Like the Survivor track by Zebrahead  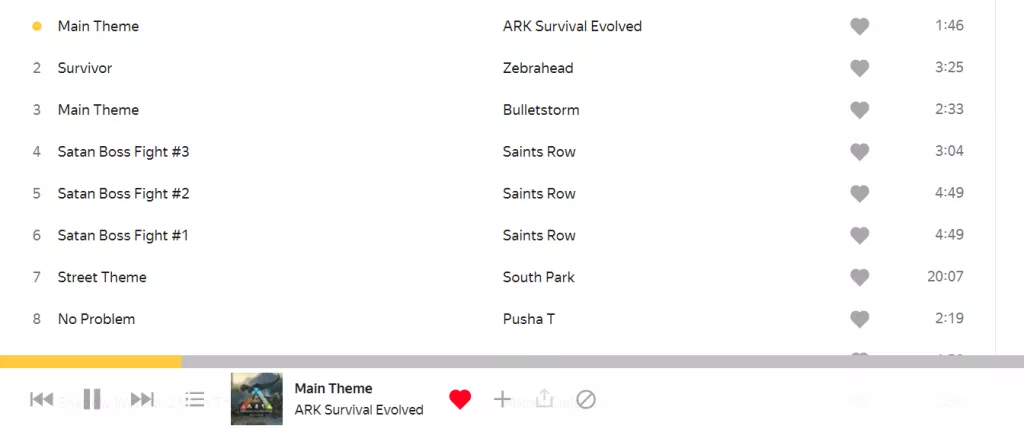coord(859,68)
